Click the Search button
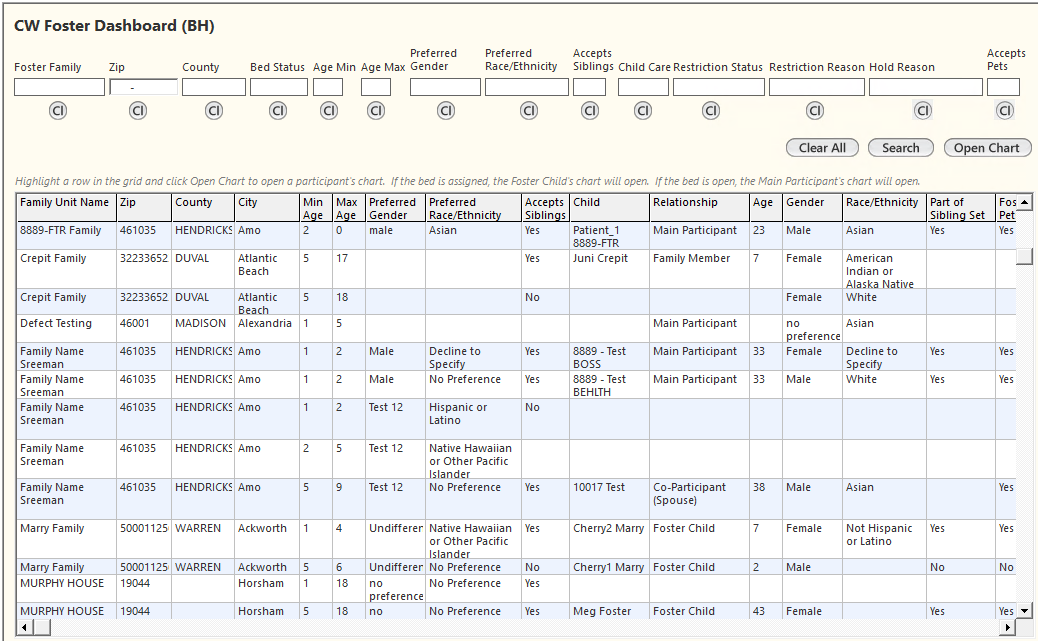Viewport: 1038px width, 641px height. (x=900, y=148)
